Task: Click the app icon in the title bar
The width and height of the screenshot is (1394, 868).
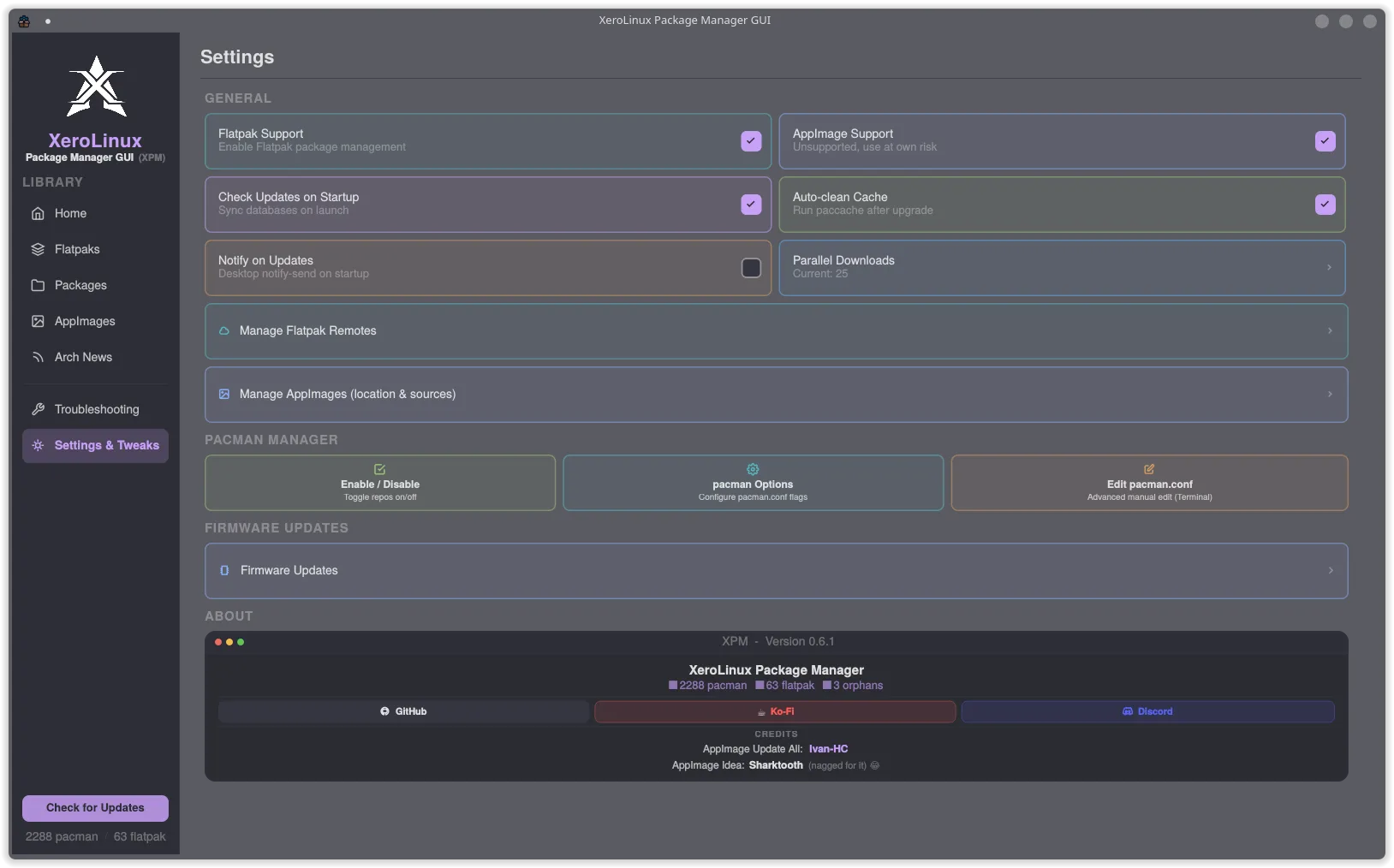Action: (x=24, y=21)
